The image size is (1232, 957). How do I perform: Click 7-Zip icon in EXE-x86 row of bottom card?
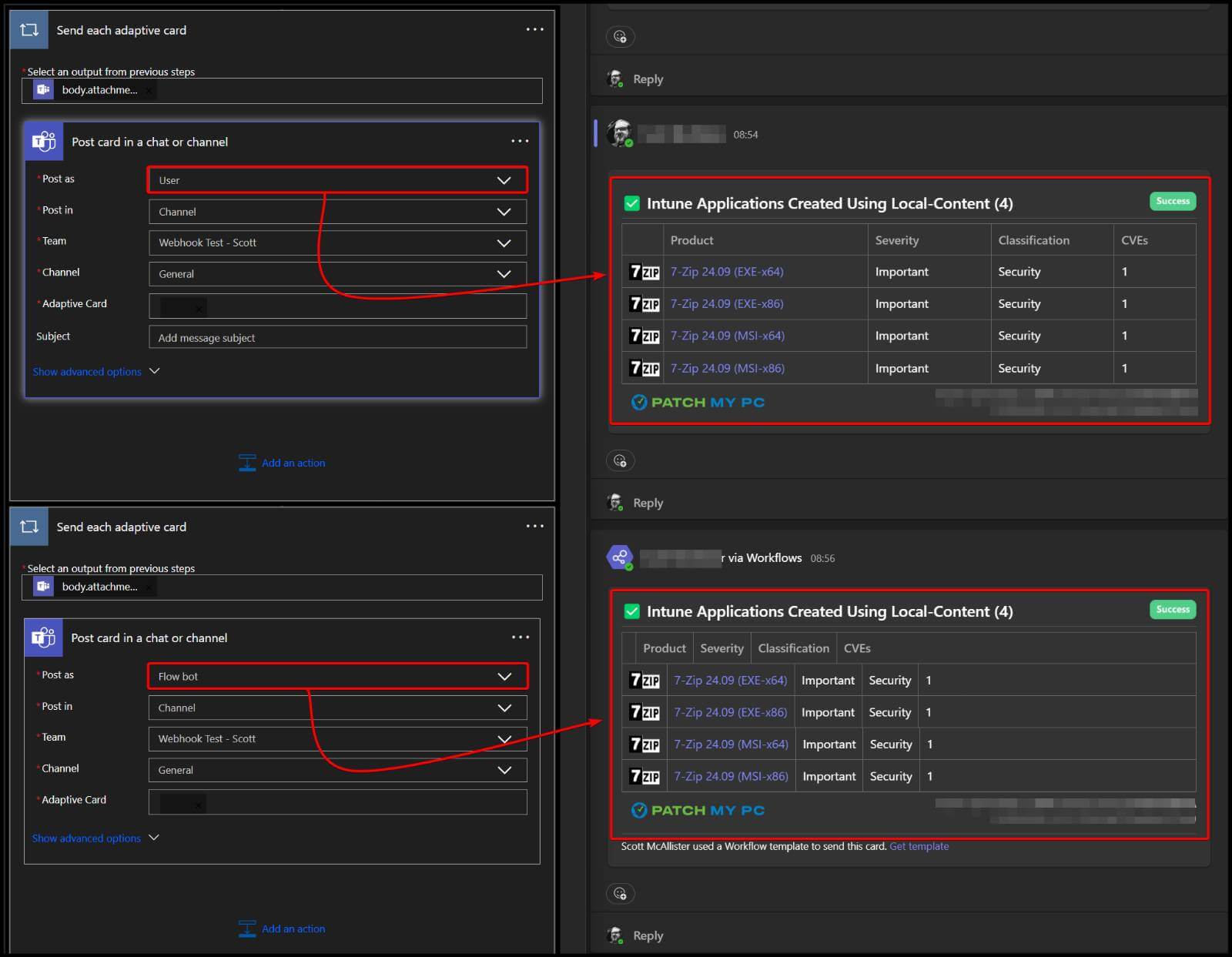644,712
